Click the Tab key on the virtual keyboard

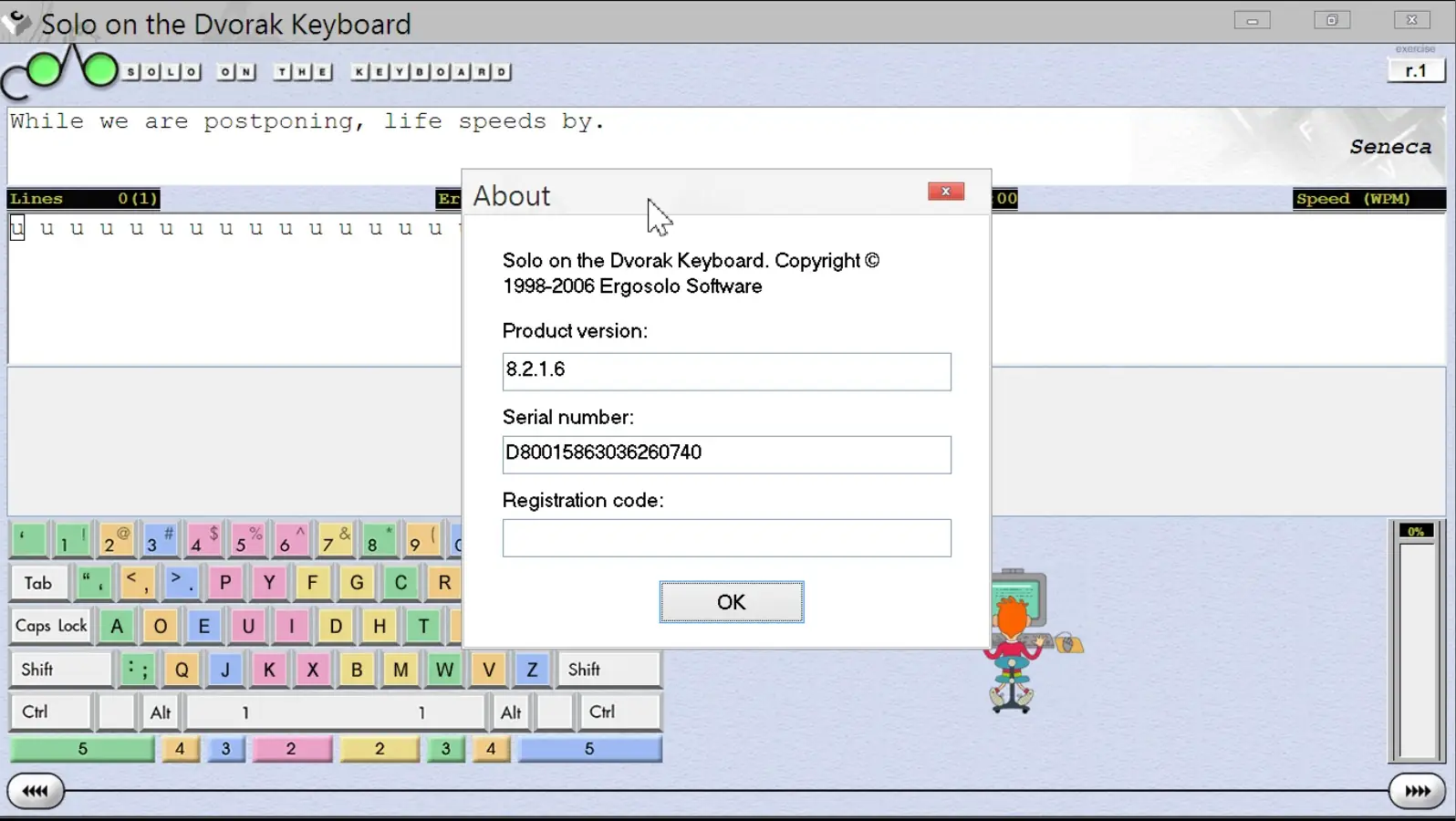[x=38, y=583]
